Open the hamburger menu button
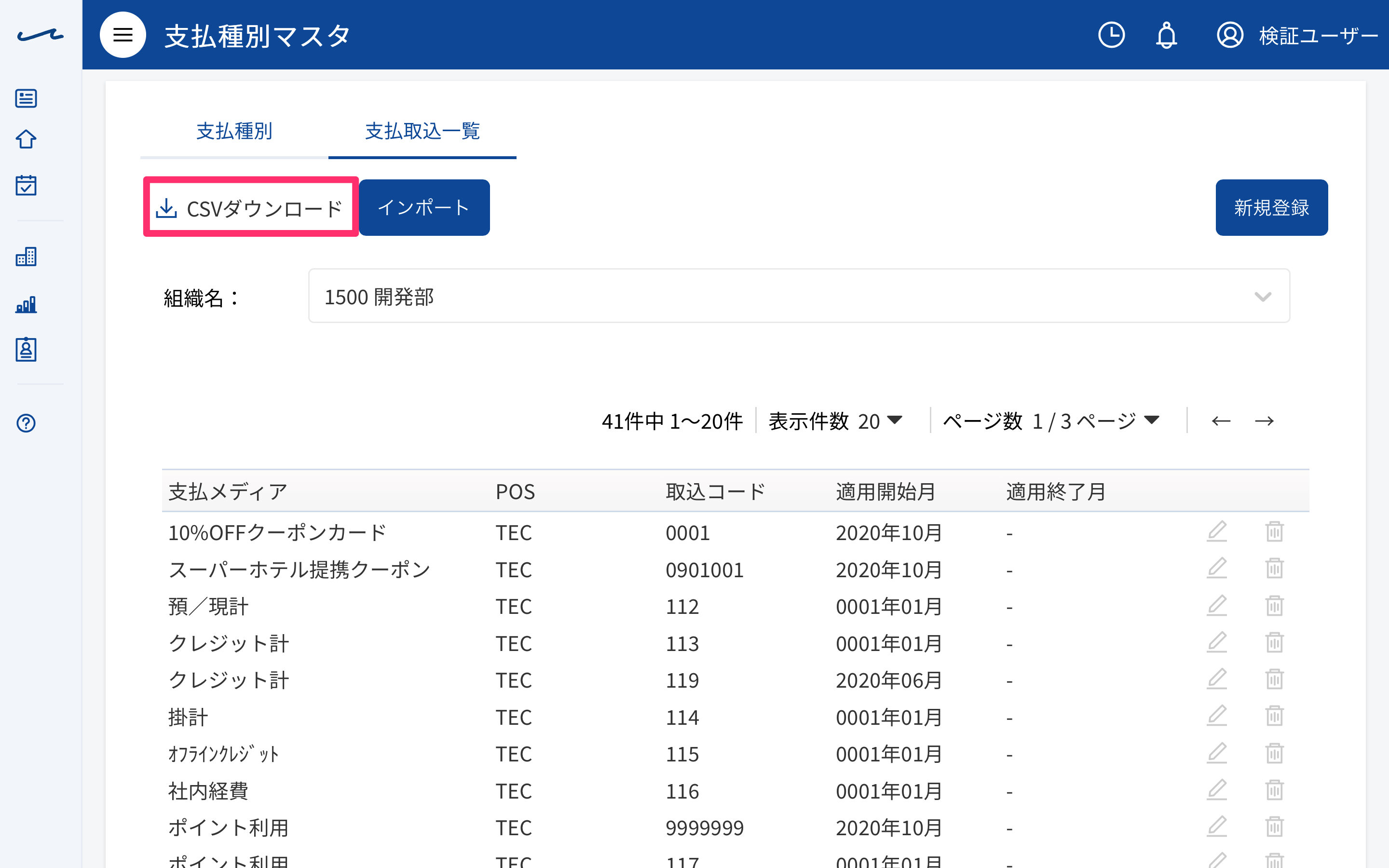The width and height of the screenshot is (1389, 868). pyautogui.click(x=123, y=35)
